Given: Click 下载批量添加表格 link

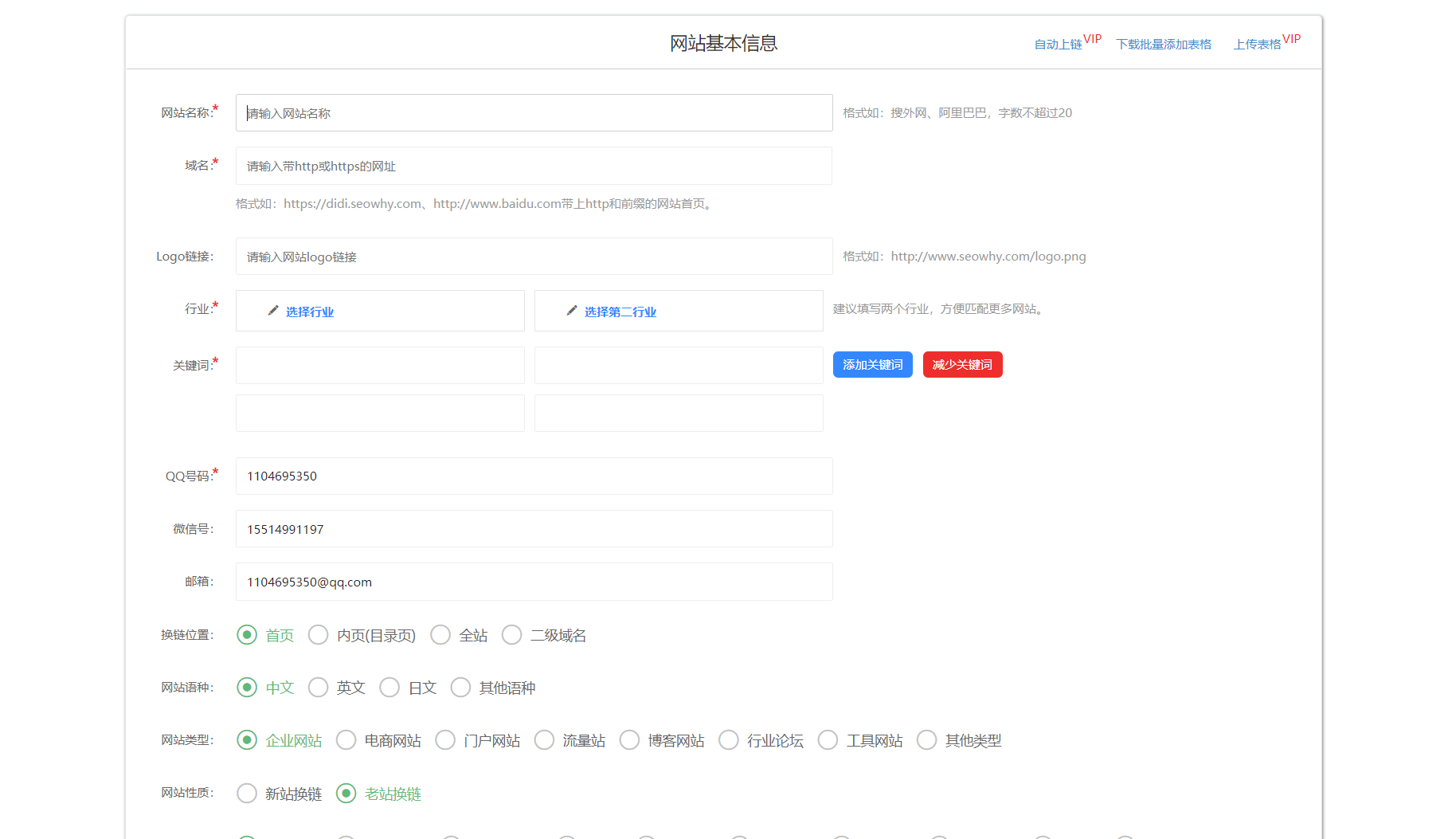Looking at the screenshot, I should coord(1164,44).
